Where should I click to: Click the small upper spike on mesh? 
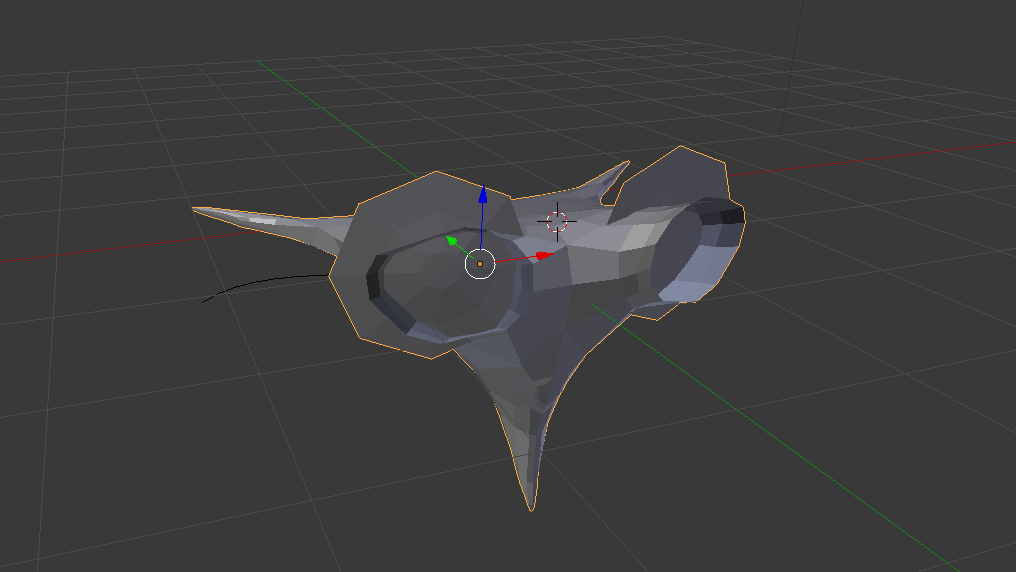(614, 178)
